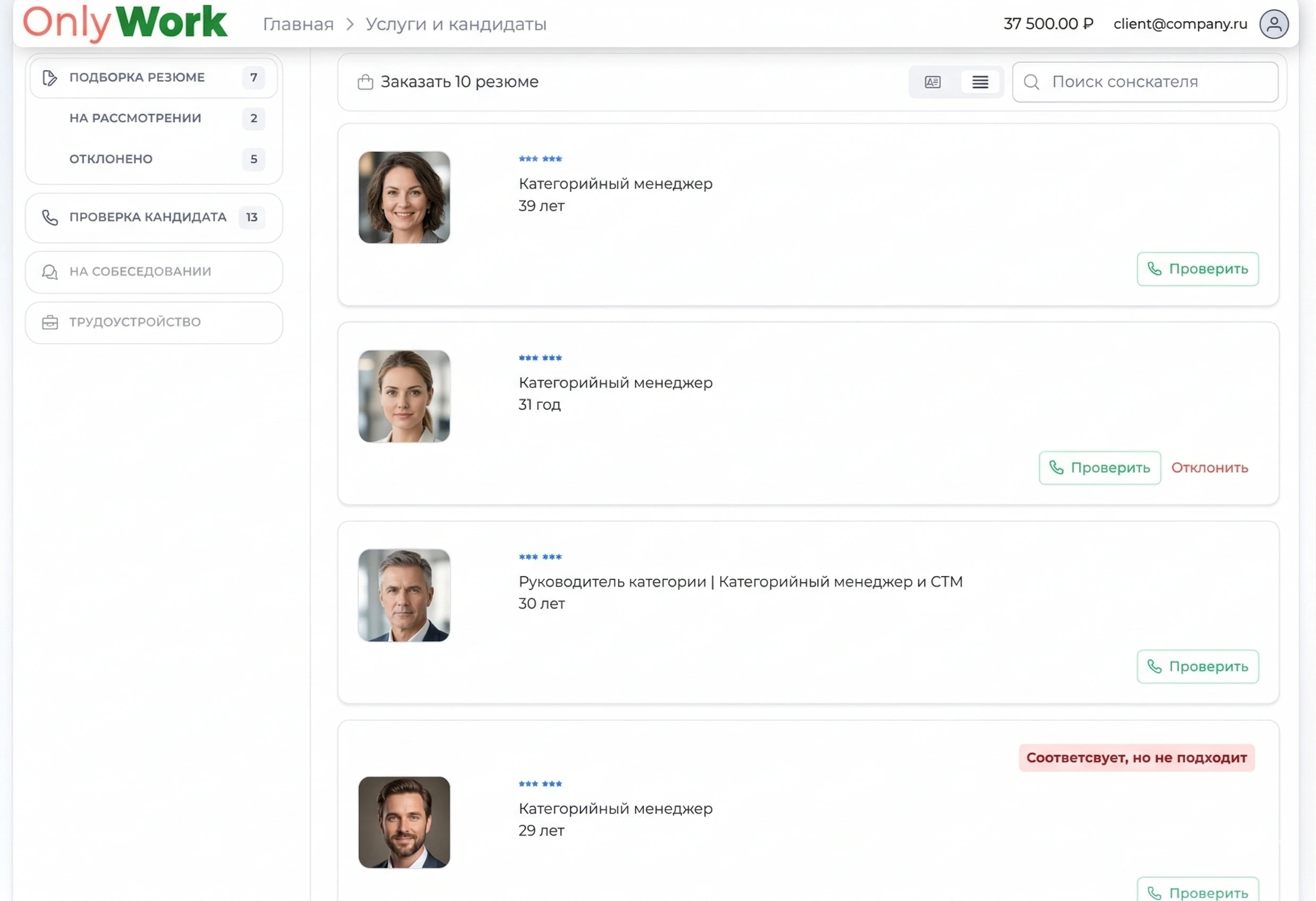Click the chat bubble icon beside 'На собеседовании'
1316x901 pixels.
(50, 272)
